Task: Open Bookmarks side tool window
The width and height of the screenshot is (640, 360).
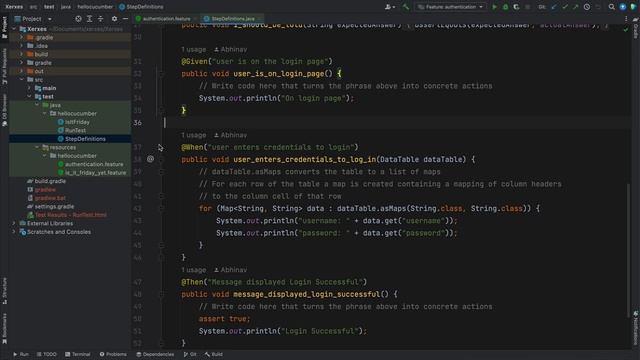Action: pyautogui.click(x=4, y=328)
